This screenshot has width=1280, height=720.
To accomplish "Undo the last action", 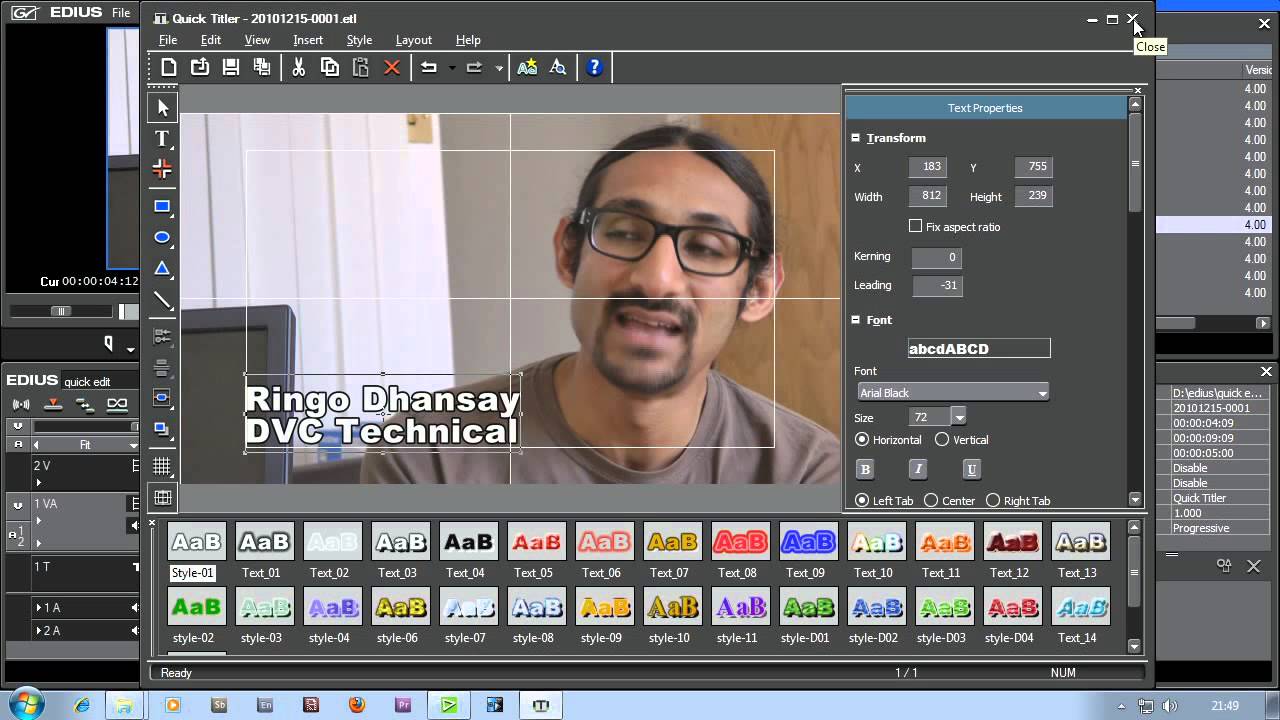I will point(429,67).
